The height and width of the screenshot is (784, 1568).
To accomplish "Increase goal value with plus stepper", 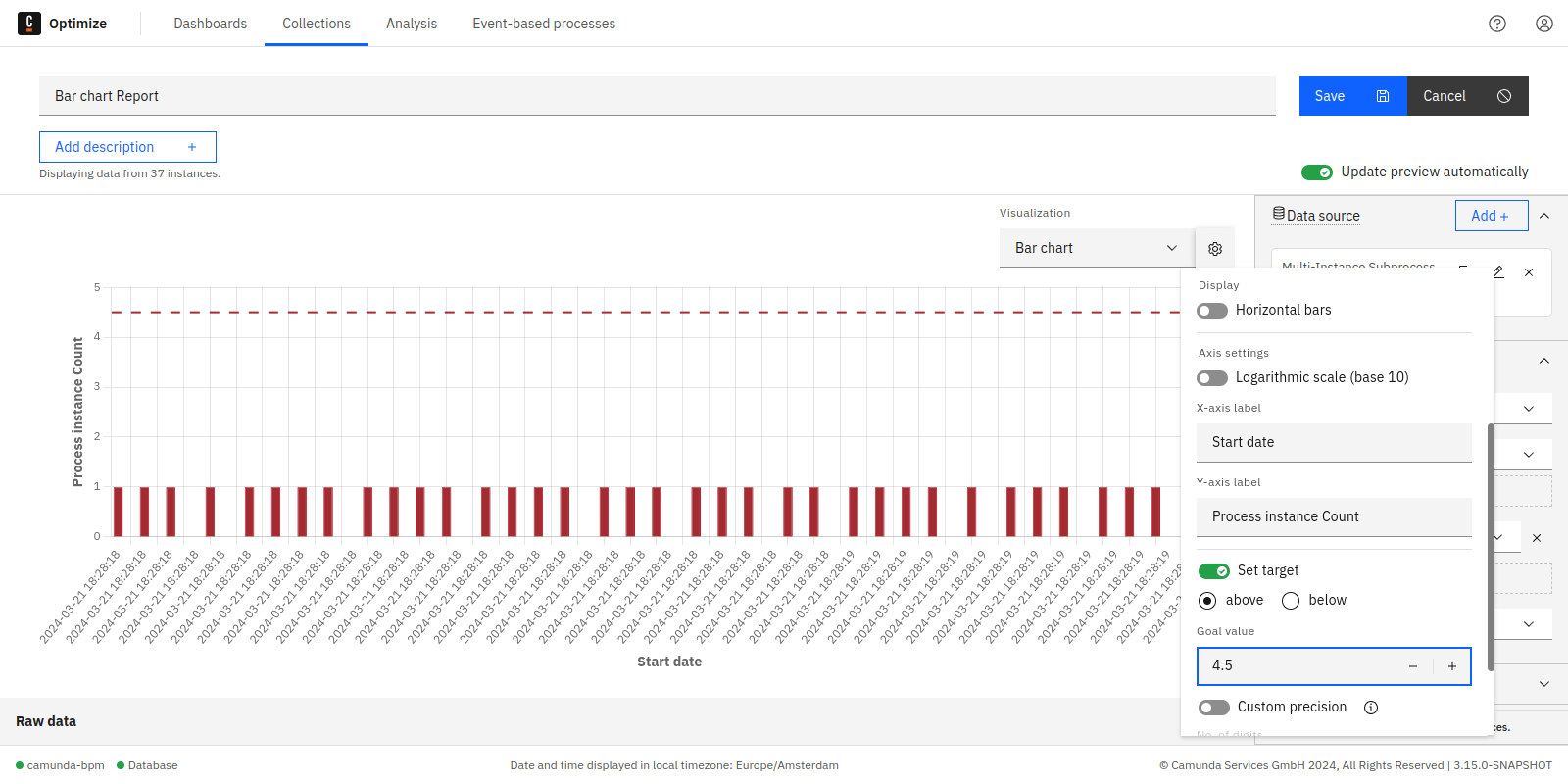I will pos(1451,666).
